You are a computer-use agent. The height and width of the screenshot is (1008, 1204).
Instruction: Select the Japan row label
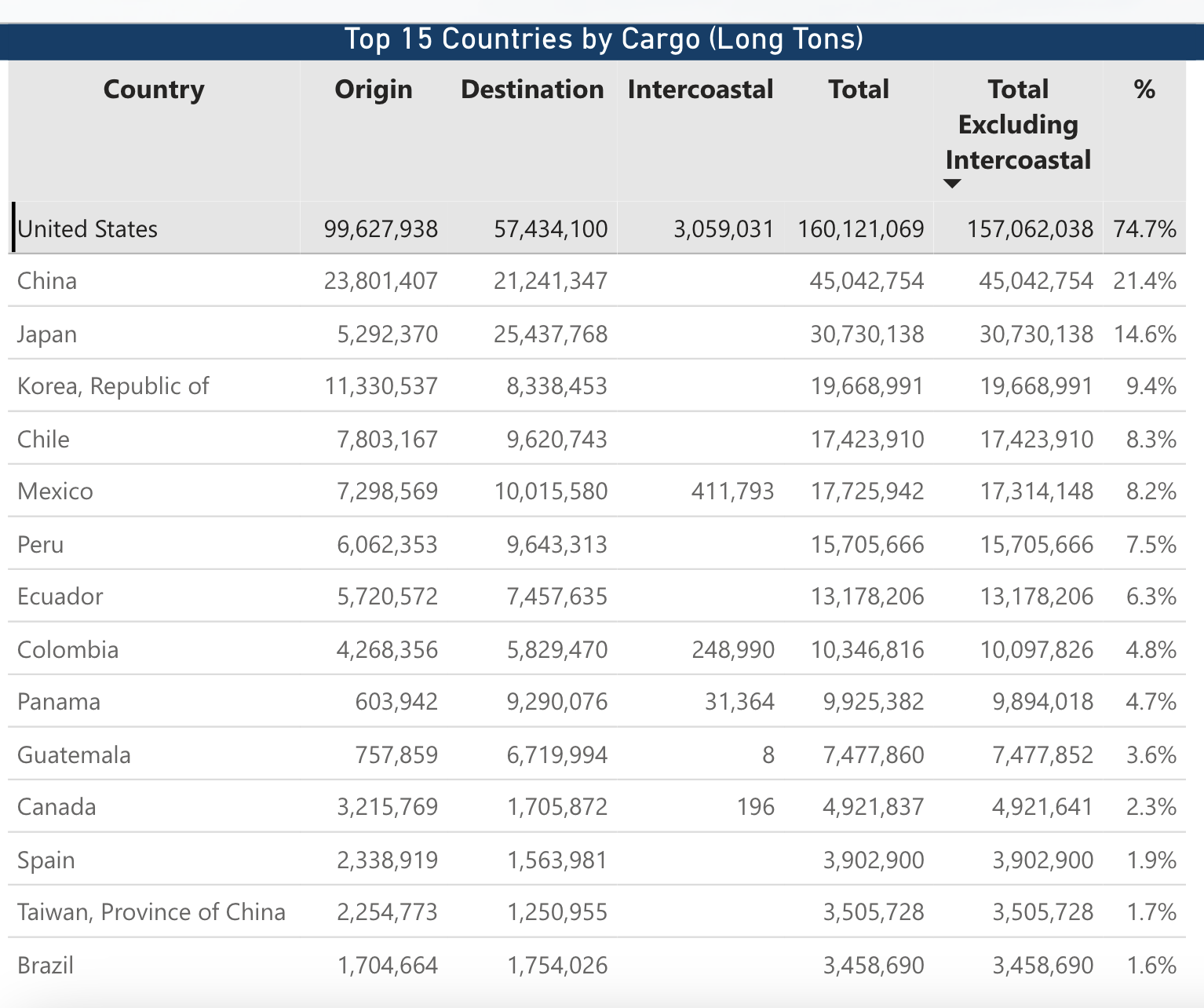47,334
